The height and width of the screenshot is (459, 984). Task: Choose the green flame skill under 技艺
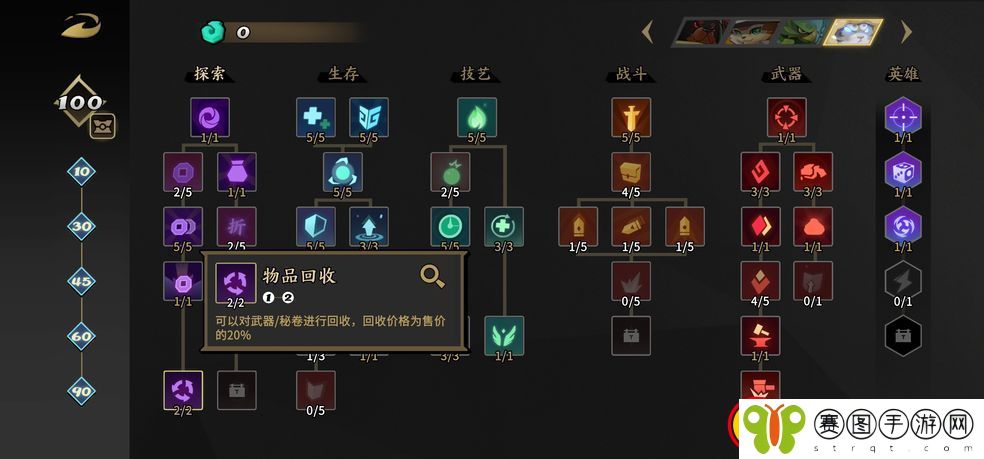[x=477, y=117]
